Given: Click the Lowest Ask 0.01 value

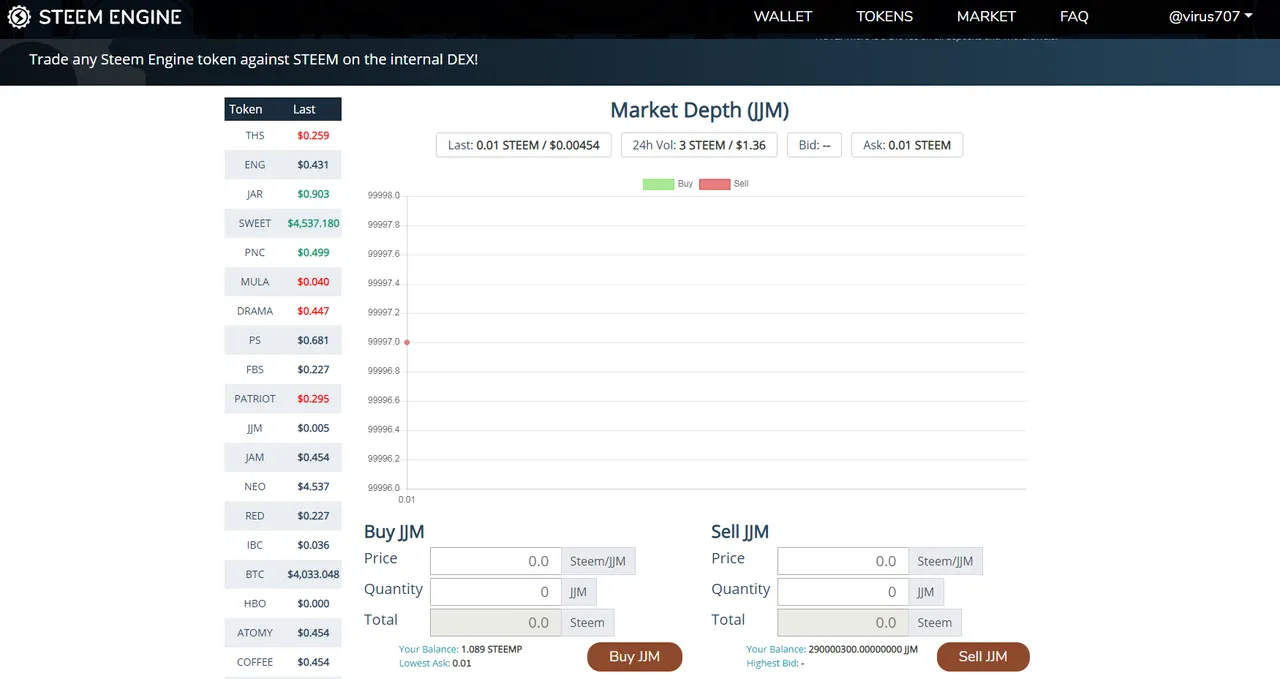Looking at the screenshot, I should [462, 663].
